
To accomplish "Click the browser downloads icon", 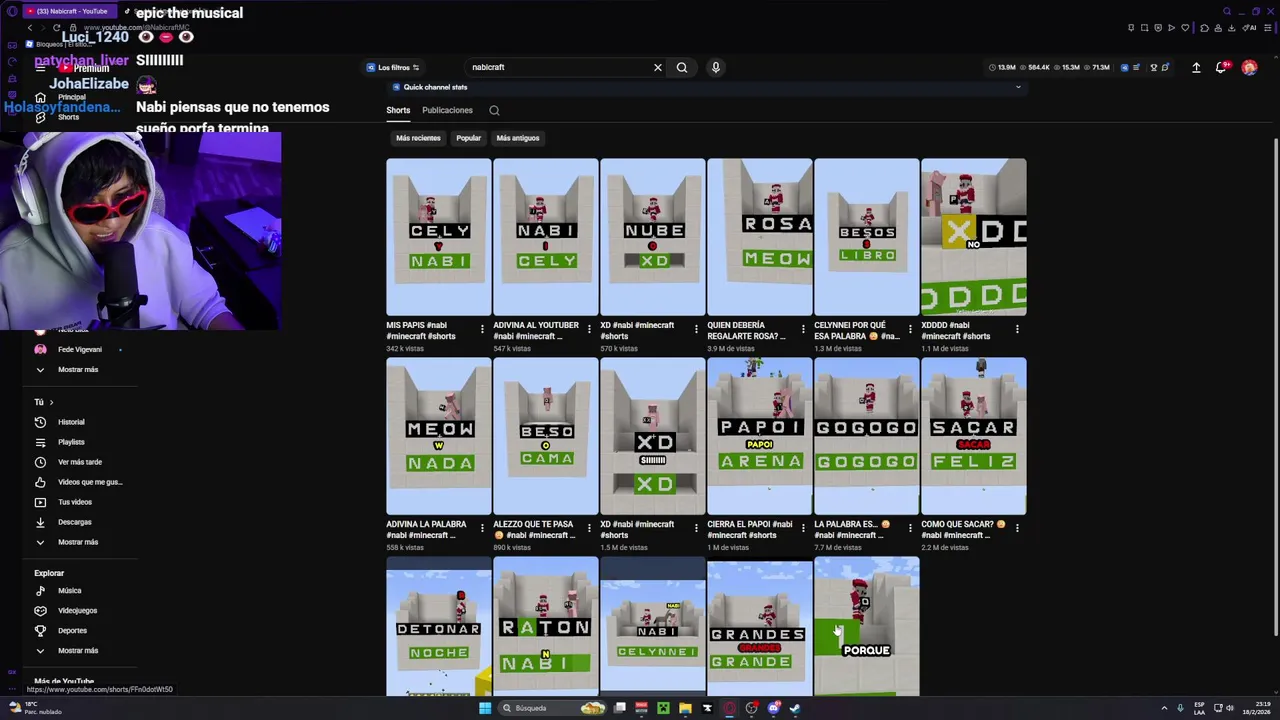I will click(1231, 28).
